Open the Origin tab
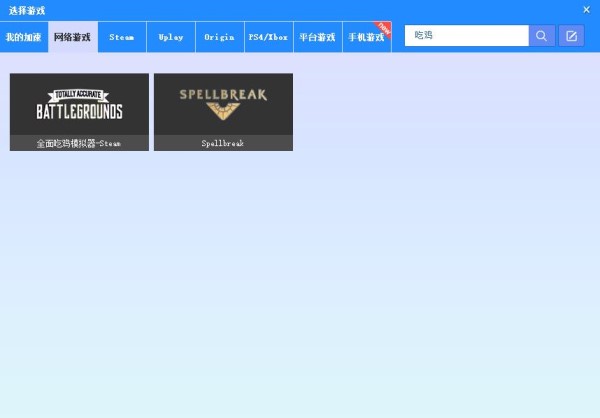 click(220, 37)
